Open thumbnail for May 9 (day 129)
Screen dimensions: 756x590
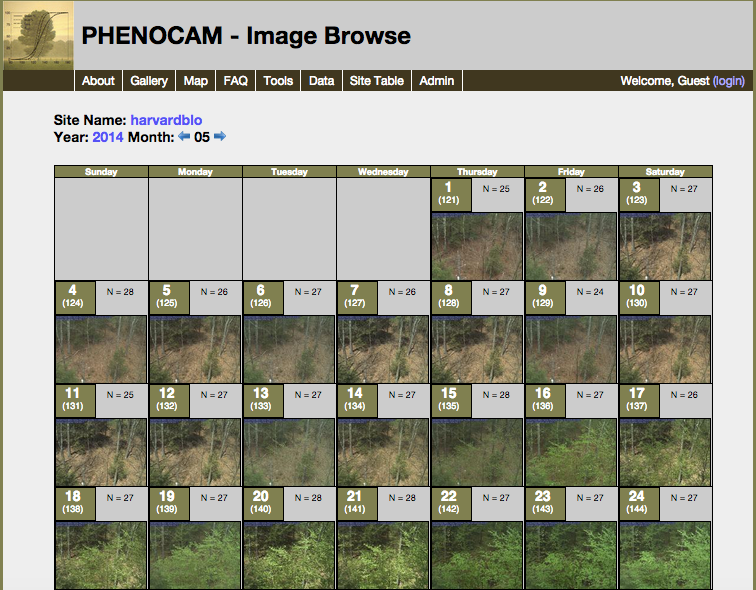[571, 349]
